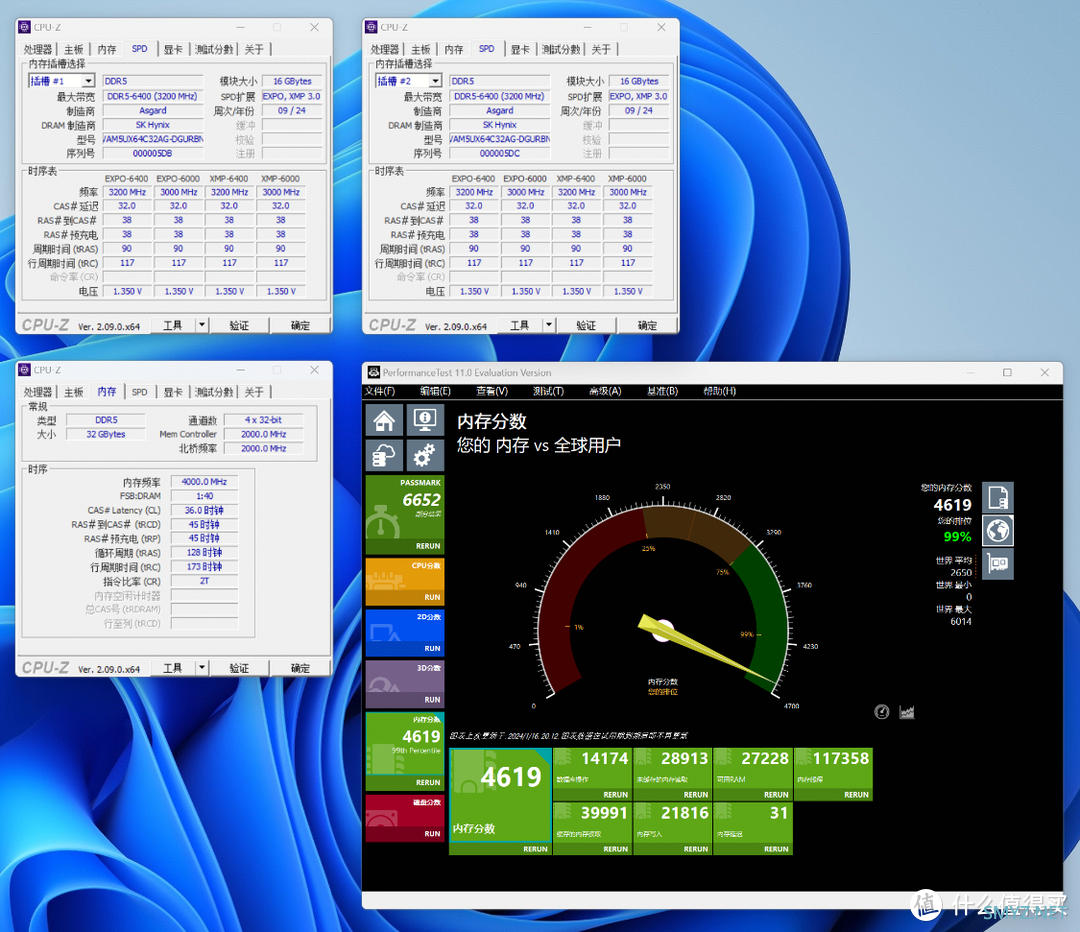Select the purple 3D score tile
This screenshot has height=932, width=1080.
tap(404, 683)
